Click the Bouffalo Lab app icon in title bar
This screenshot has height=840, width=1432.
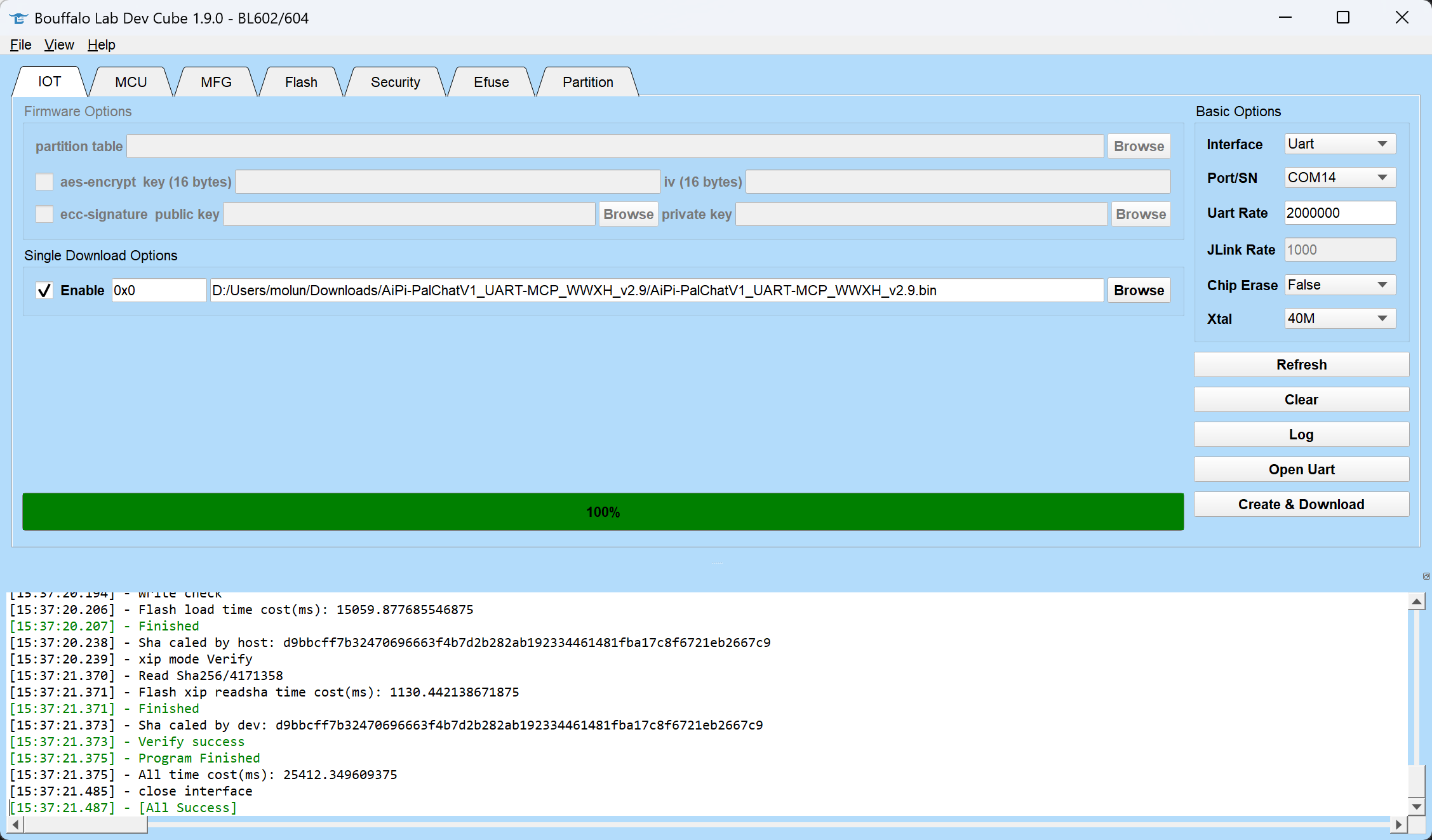pyautogui.click(x=19, y=18)
